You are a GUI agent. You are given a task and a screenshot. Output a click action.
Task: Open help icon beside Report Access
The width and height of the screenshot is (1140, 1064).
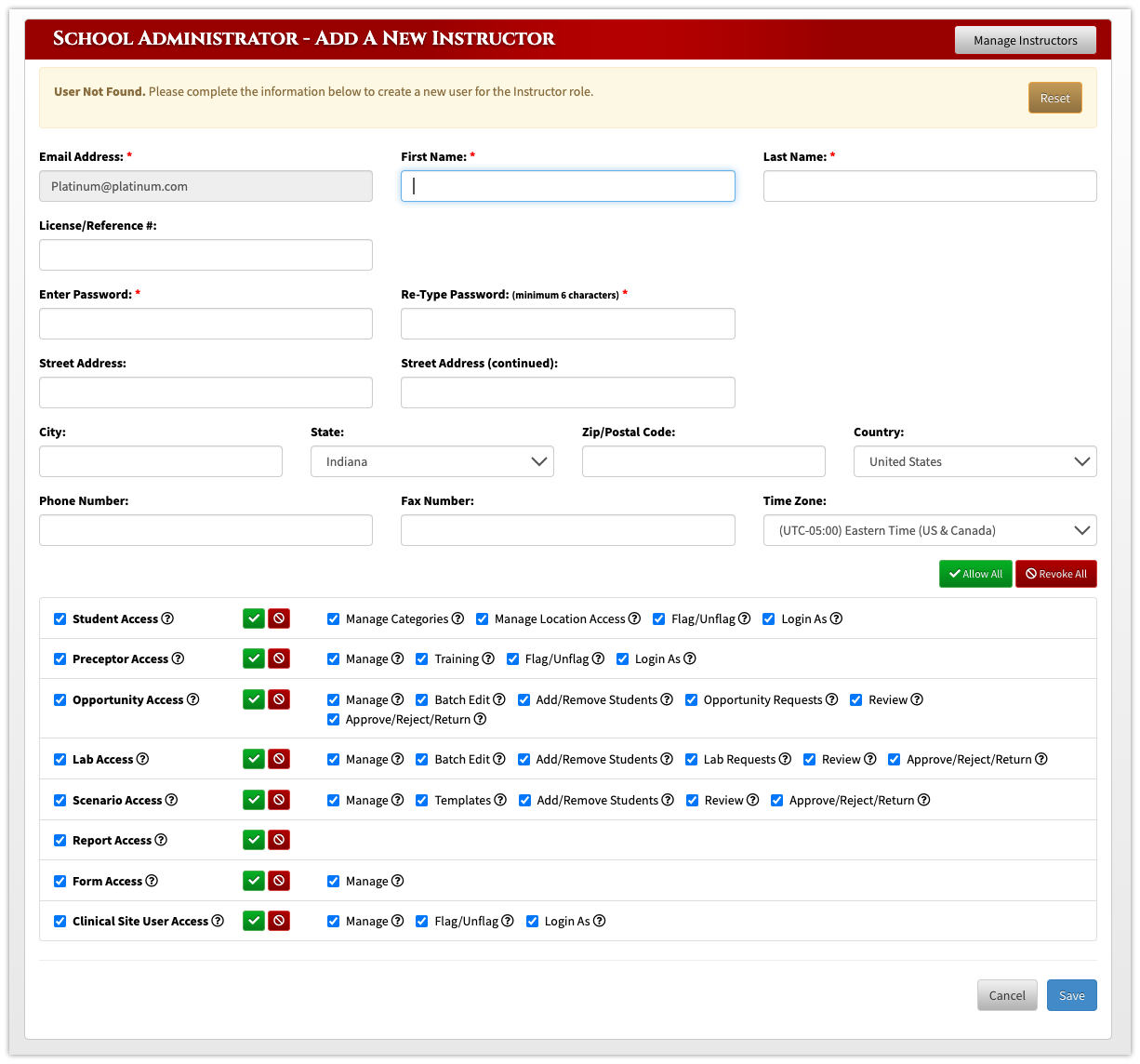[x=161, y=840]
